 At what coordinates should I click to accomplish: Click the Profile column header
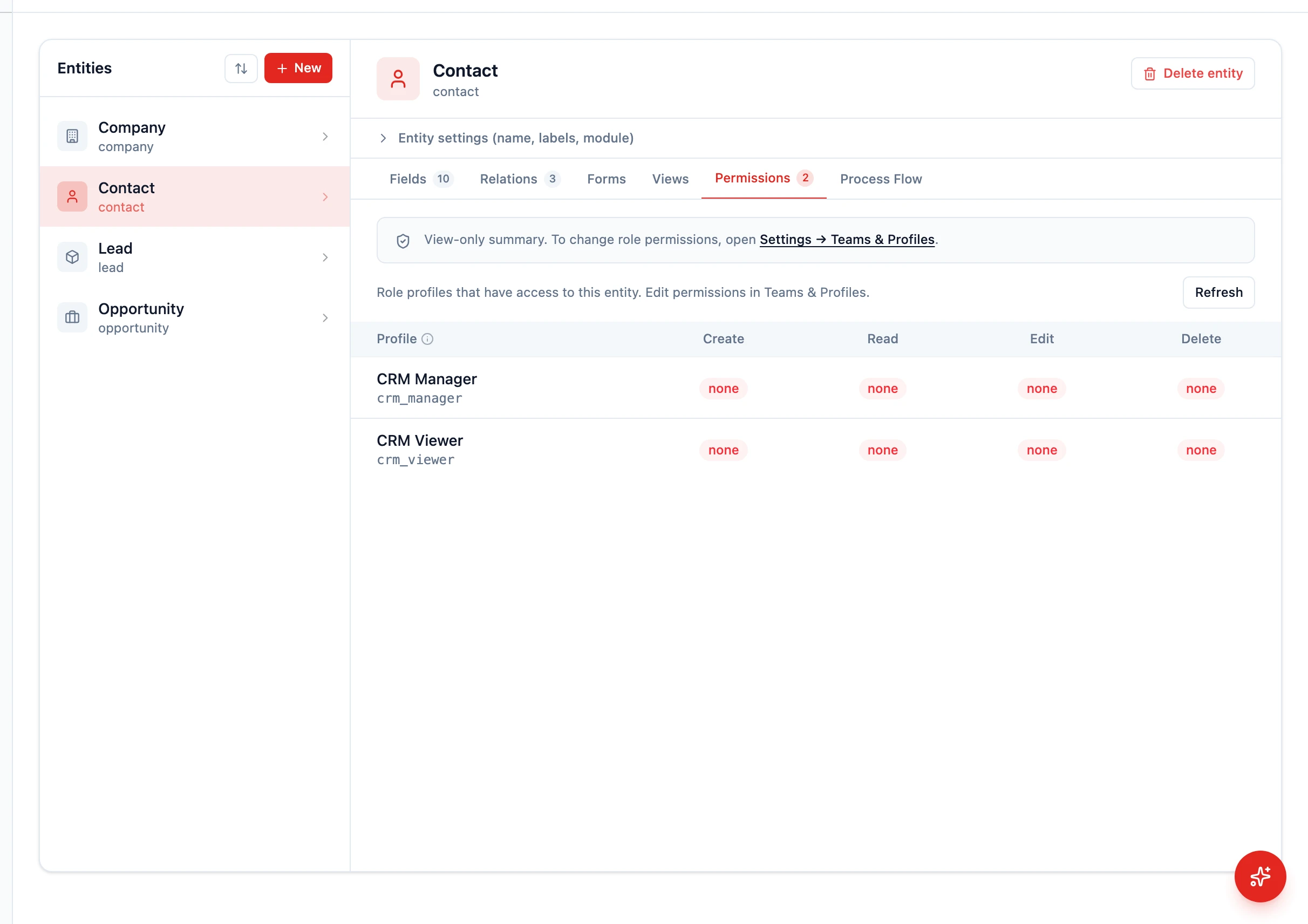coord(397,339)
